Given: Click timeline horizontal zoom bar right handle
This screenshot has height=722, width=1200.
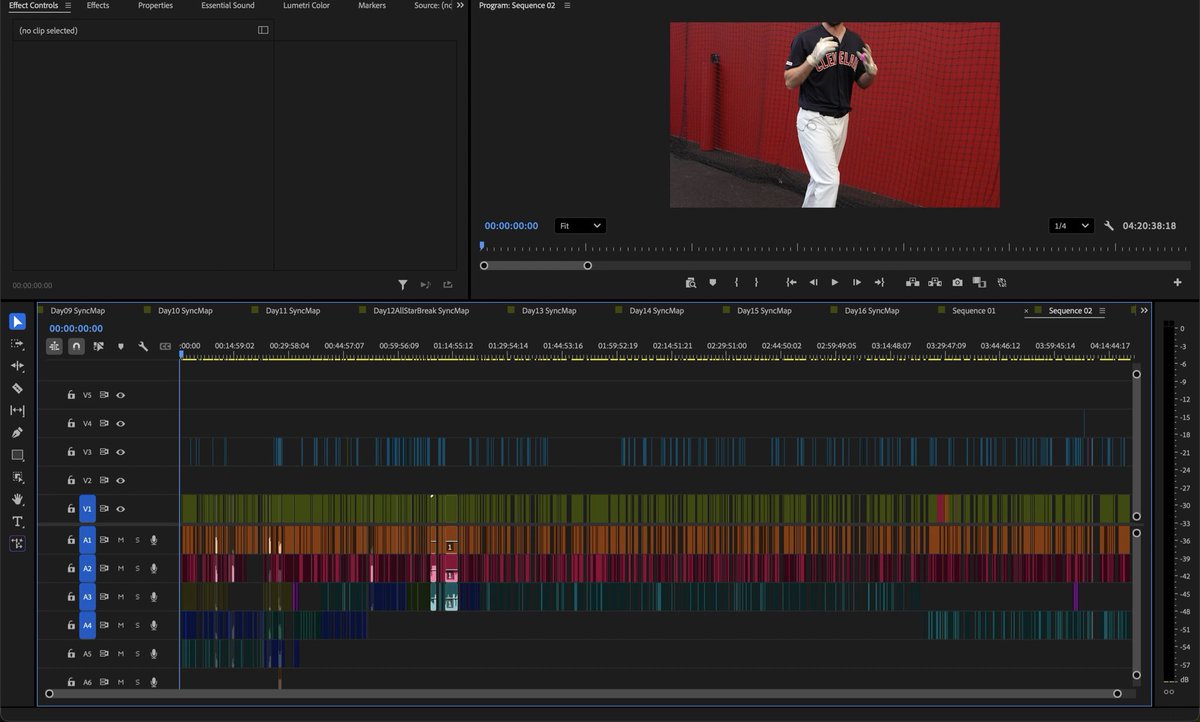Looking at the screenshot, I should click(x=1118, y=693).
